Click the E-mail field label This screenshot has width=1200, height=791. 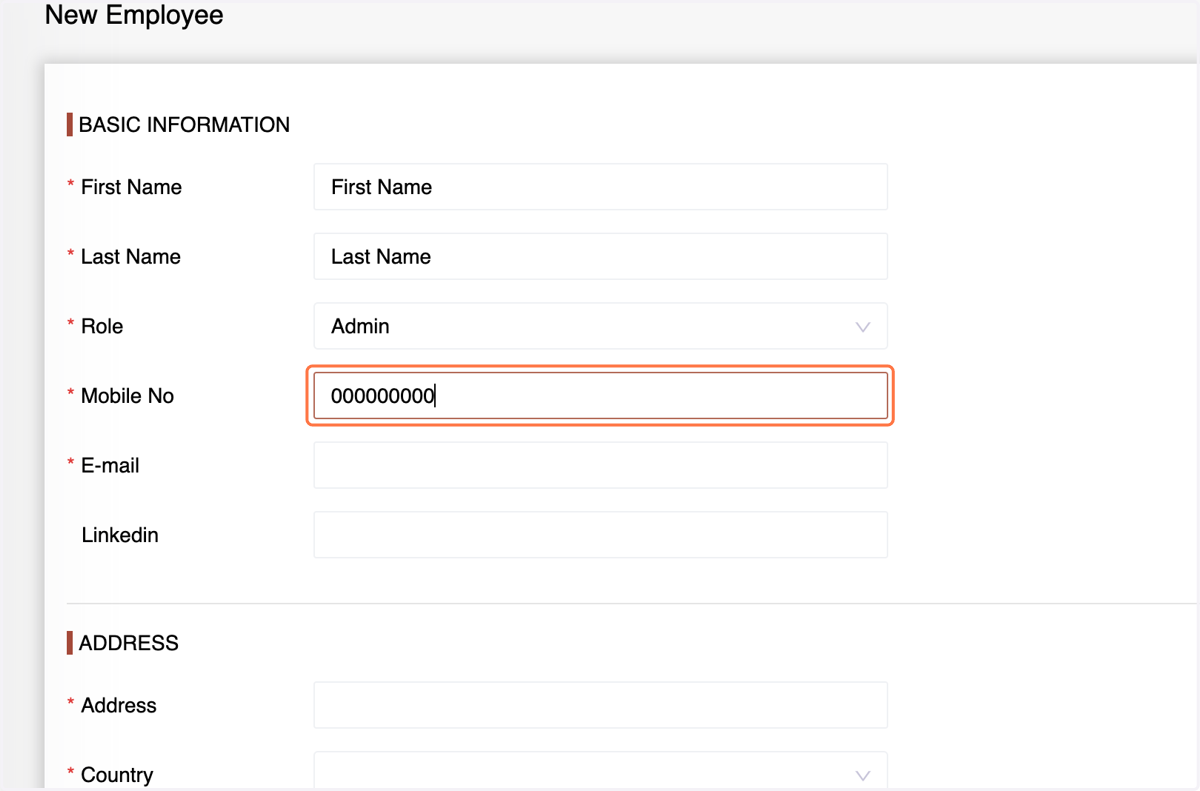click(110, 466)
